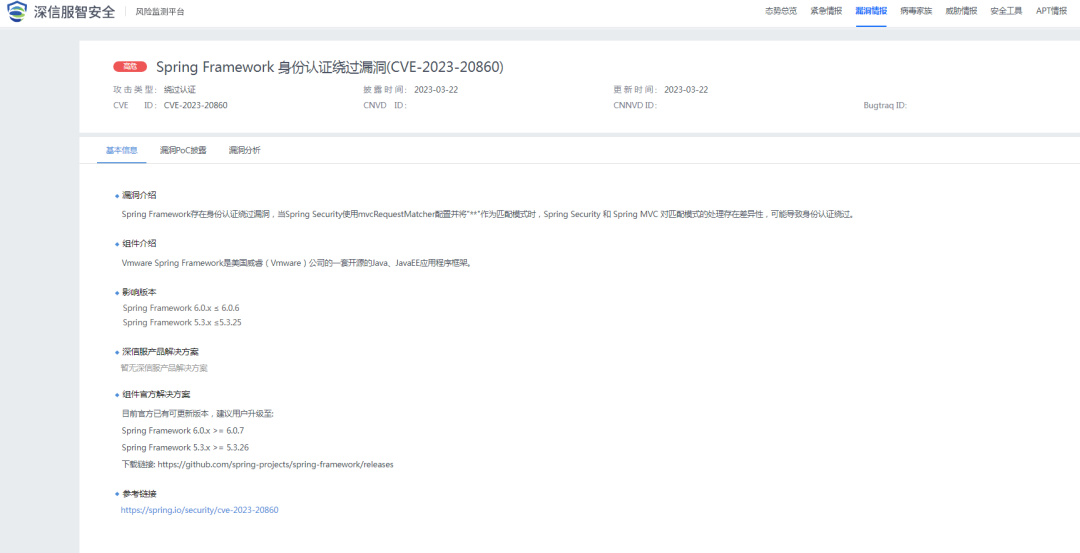This screenshot has height=553, width=1080.
Task: Open APT情报 in top navigation
Action: point(1051,11)
